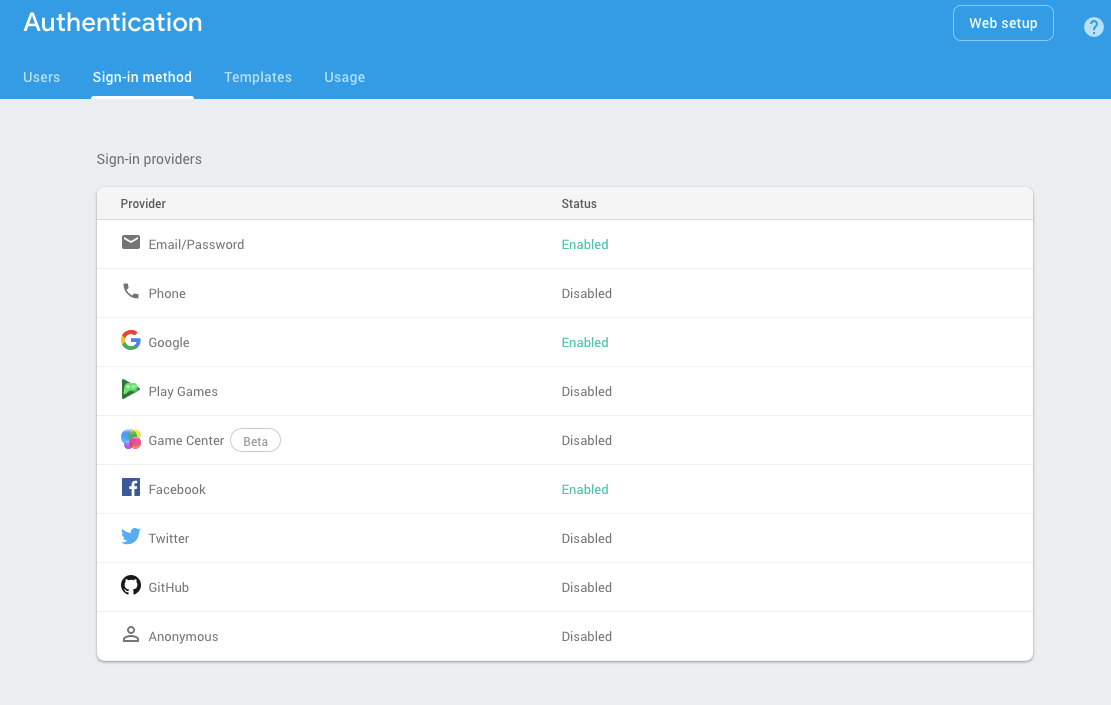Open the GitHub provider label
This screenshot has height=705, width=1111.
169,587
